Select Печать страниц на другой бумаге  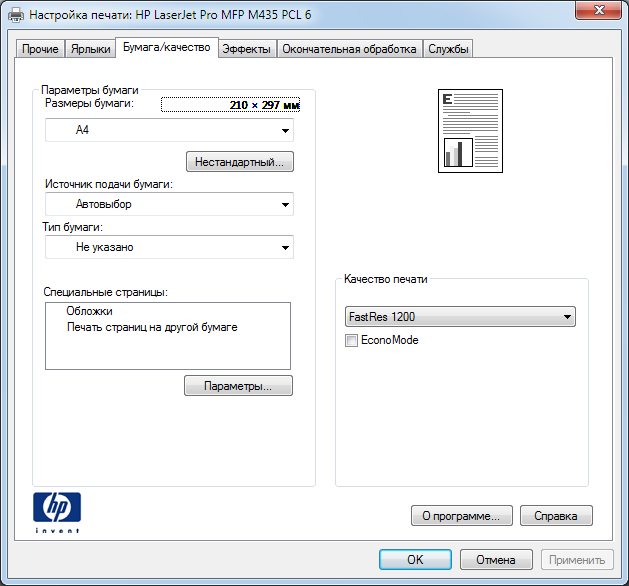coord(152,327)
